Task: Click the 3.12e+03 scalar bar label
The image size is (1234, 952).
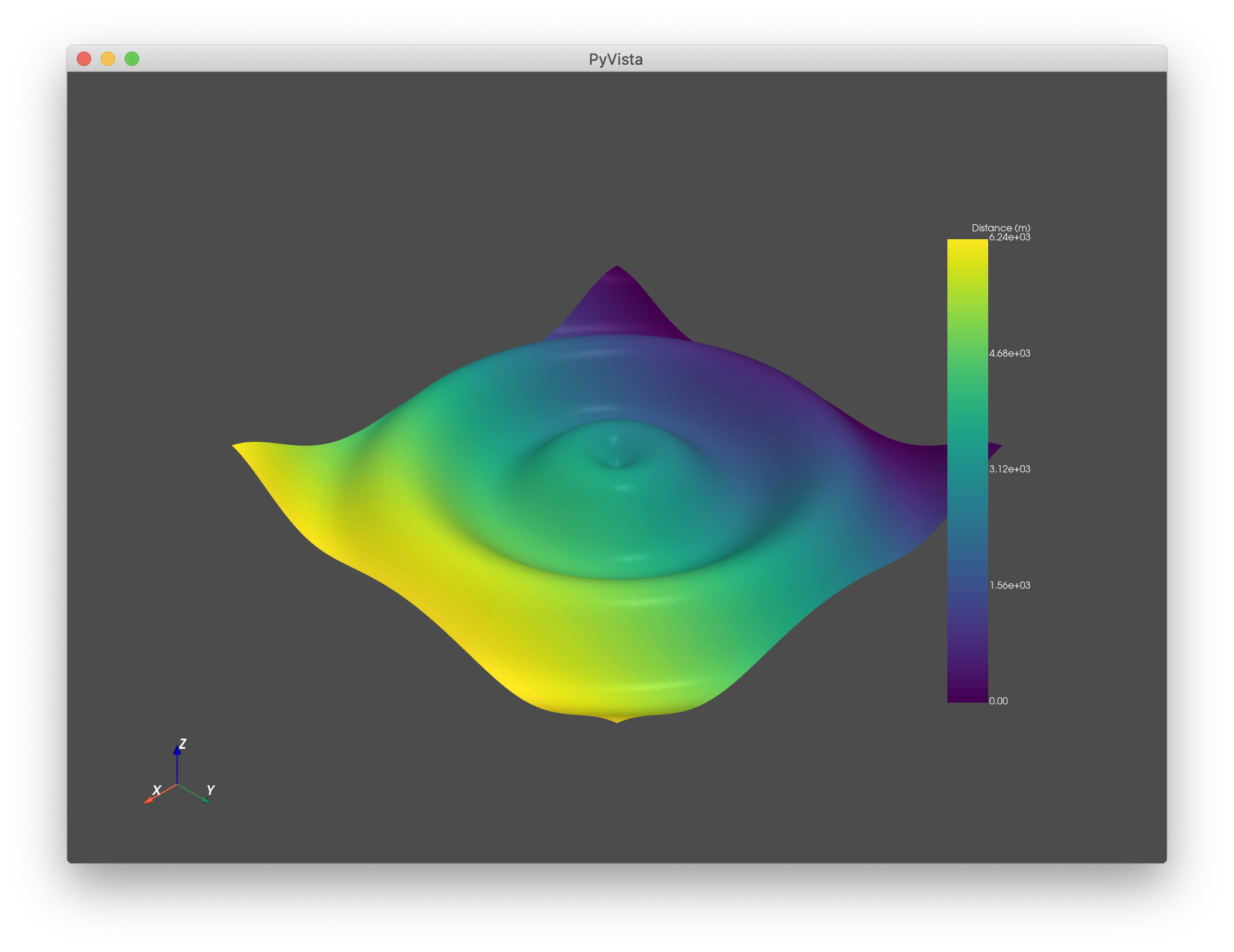Action: [1010, 469]
